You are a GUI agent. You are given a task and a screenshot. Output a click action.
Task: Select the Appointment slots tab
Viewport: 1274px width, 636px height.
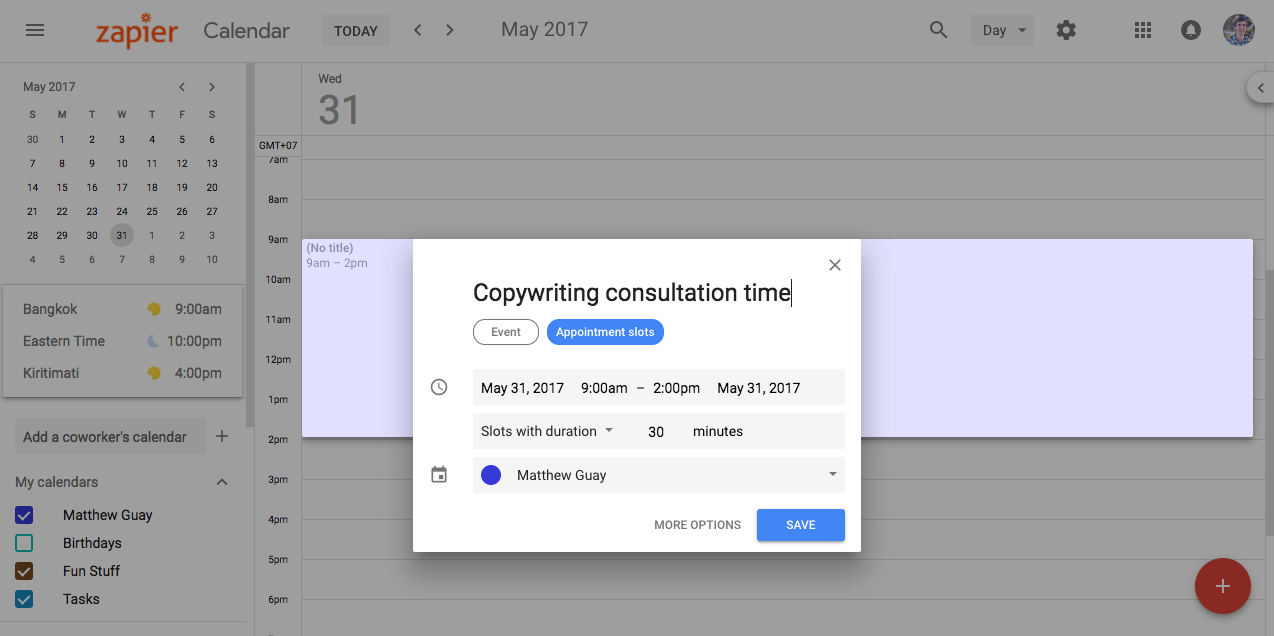pos(605,332)
